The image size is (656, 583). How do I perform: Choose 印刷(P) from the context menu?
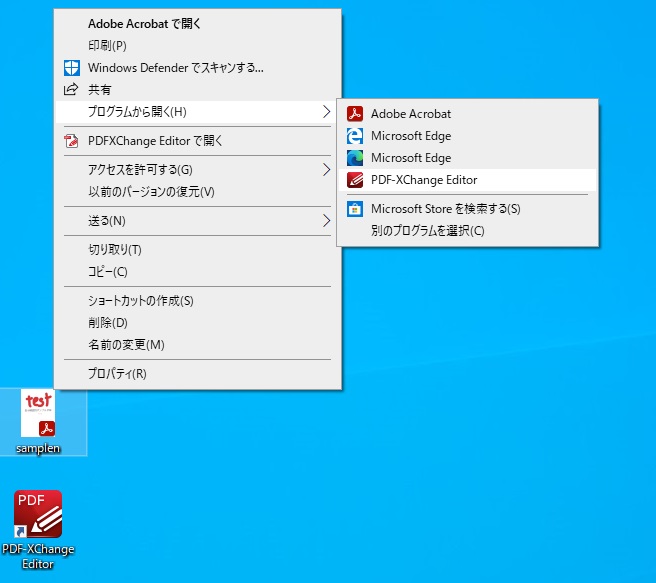point(197,46)
